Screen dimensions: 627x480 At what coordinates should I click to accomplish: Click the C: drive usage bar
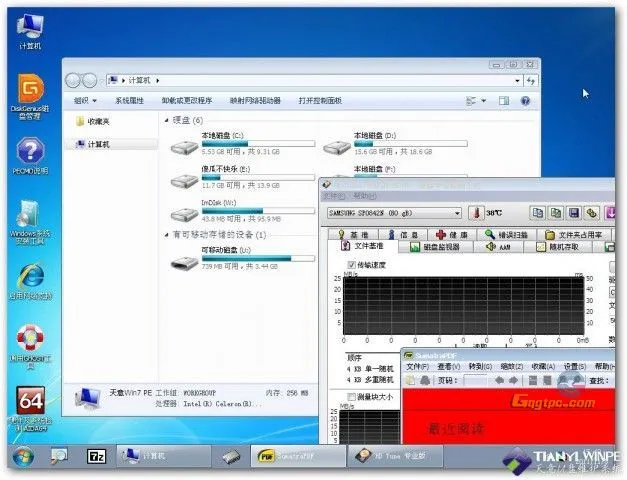pos(258,144)
